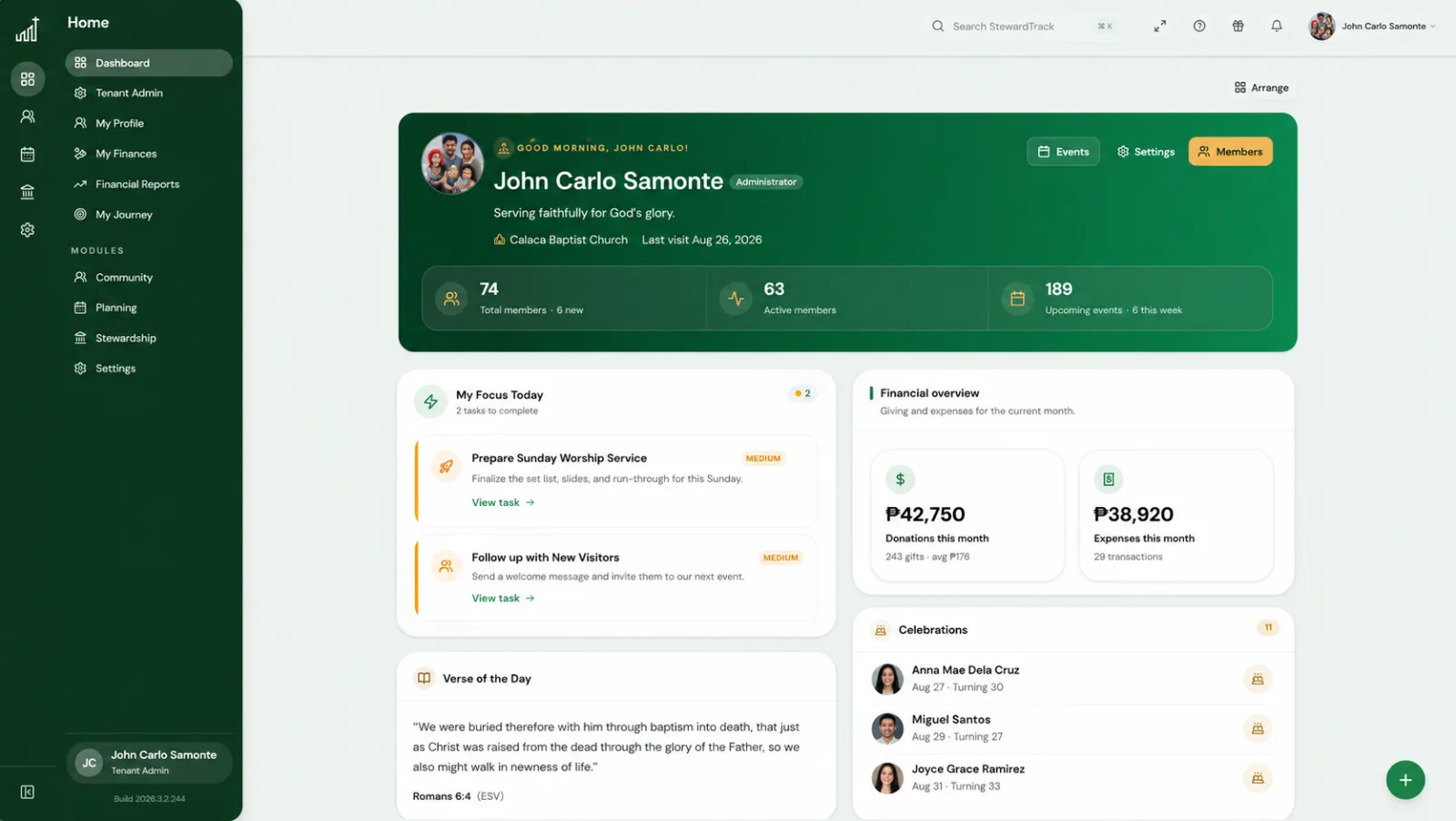Expand John Carlo Samonte account dropdown
This screenshot has height=821, width=1456.
(x=1372, y=26)
